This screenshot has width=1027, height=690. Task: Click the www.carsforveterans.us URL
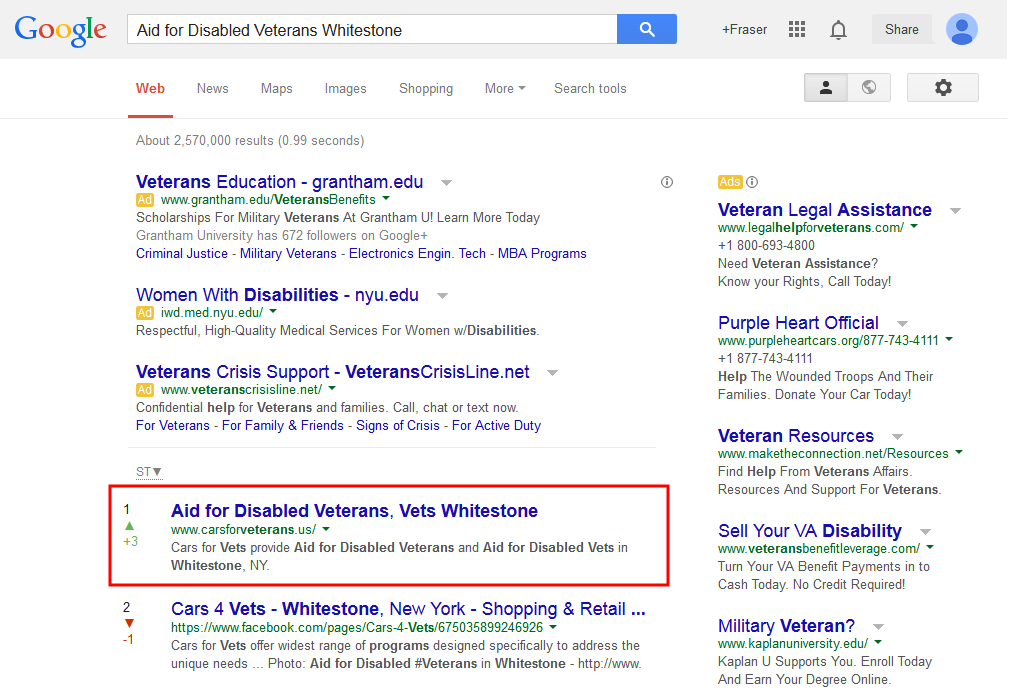click(x=243, y=529)
